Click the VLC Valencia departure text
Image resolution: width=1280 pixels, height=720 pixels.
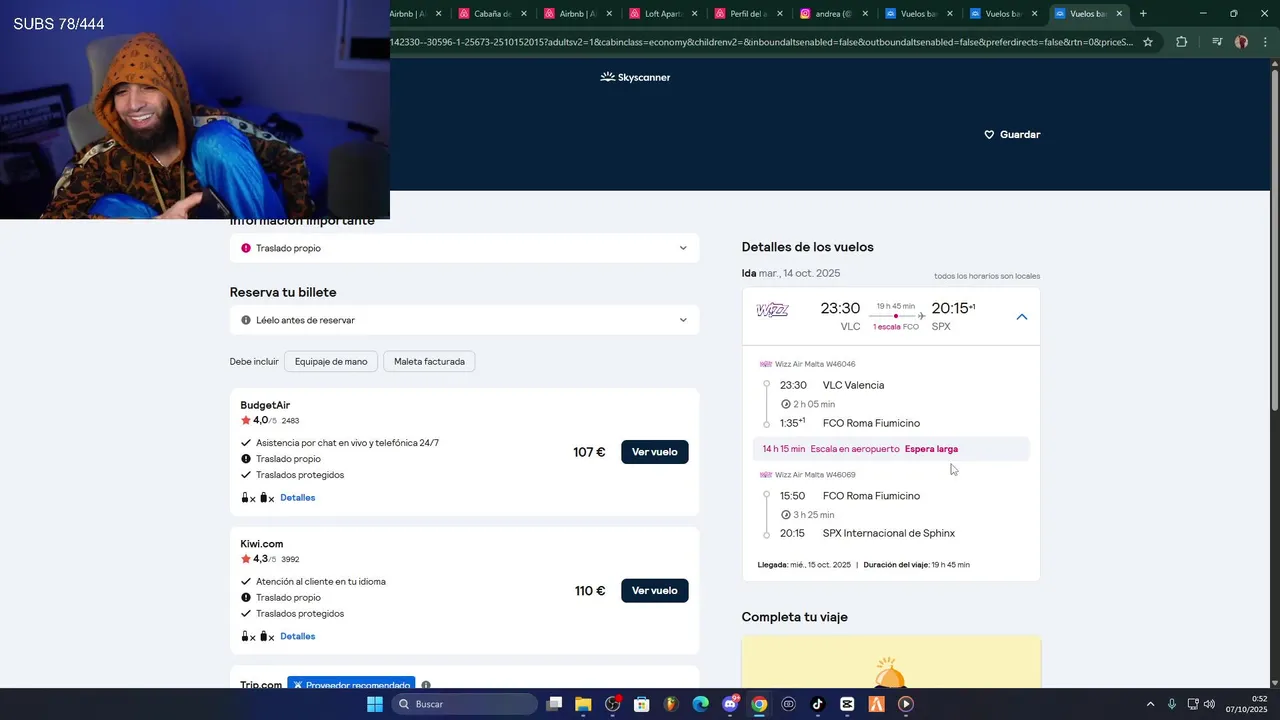(x=853, y=385)
